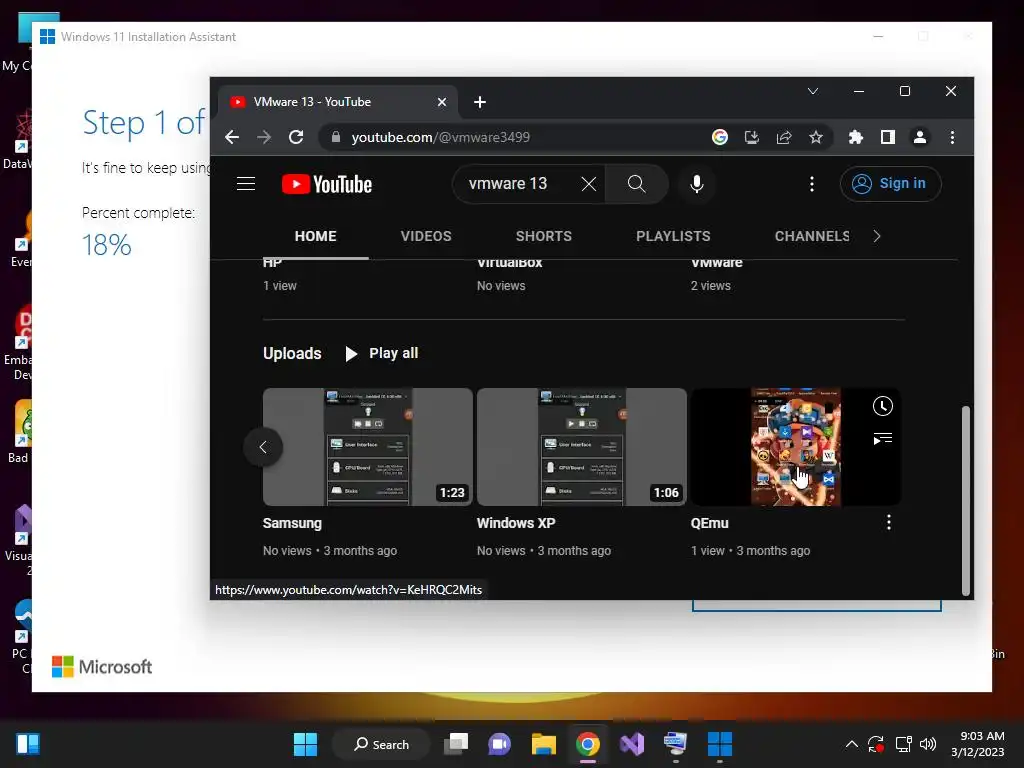Image resolution: width=1024 pixels, height=768 pixels.
Task: Click the Windows 11 Installation Assistant taskbar icon
Action: (x=719, y=744)
